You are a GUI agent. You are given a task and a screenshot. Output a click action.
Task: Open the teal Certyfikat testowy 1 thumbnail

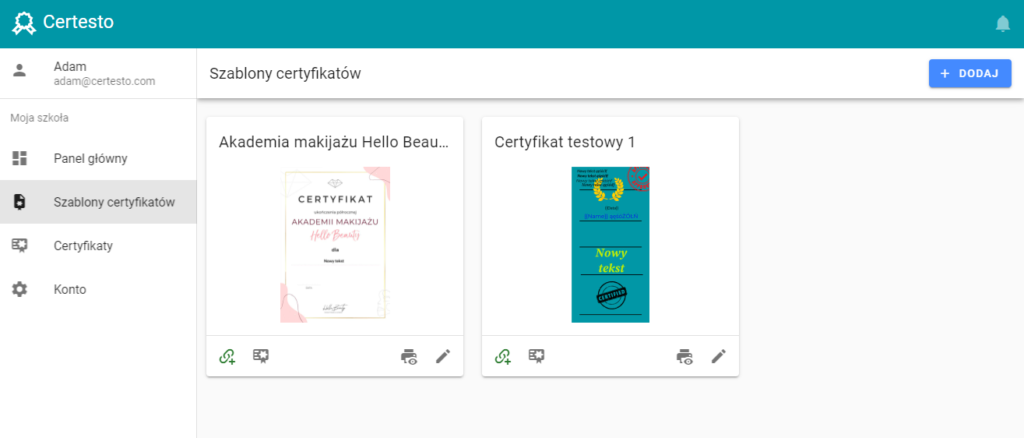pyautogui.click(x=611, y=245)
